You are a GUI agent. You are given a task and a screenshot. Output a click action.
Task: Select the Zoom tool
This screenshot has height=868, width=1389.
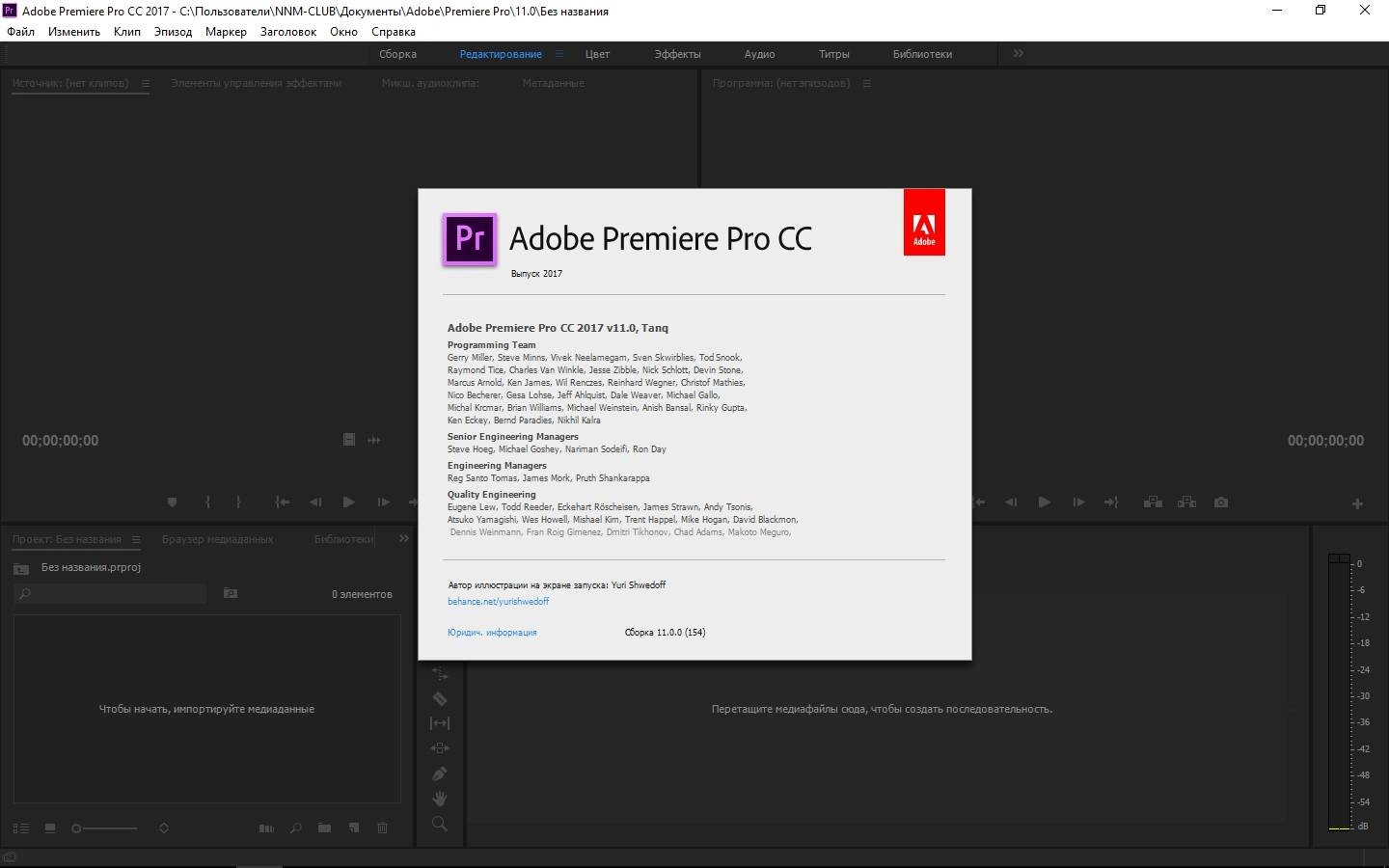point(440,824)
